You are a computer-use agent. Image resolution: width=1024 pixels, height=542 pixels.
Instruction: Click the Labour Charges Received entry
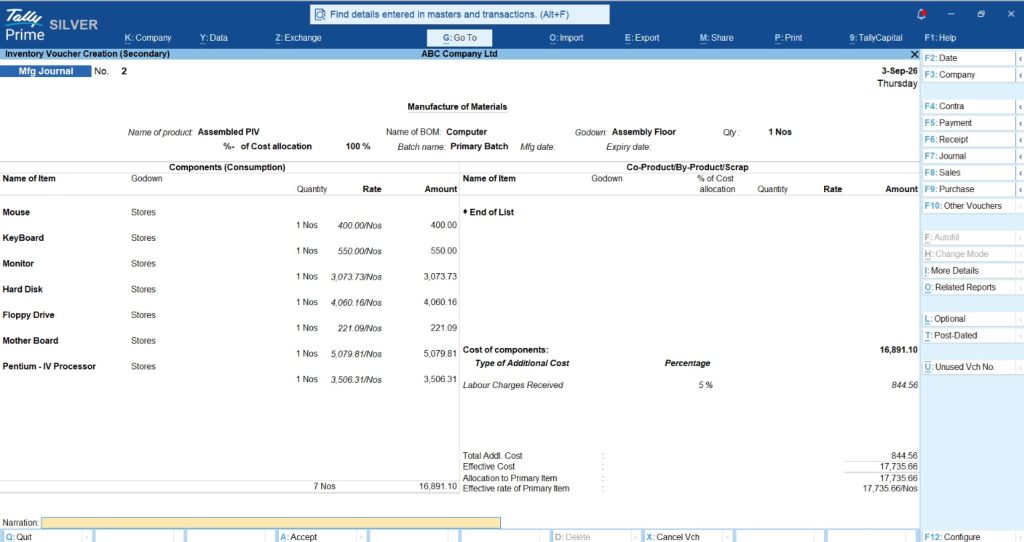513,385
